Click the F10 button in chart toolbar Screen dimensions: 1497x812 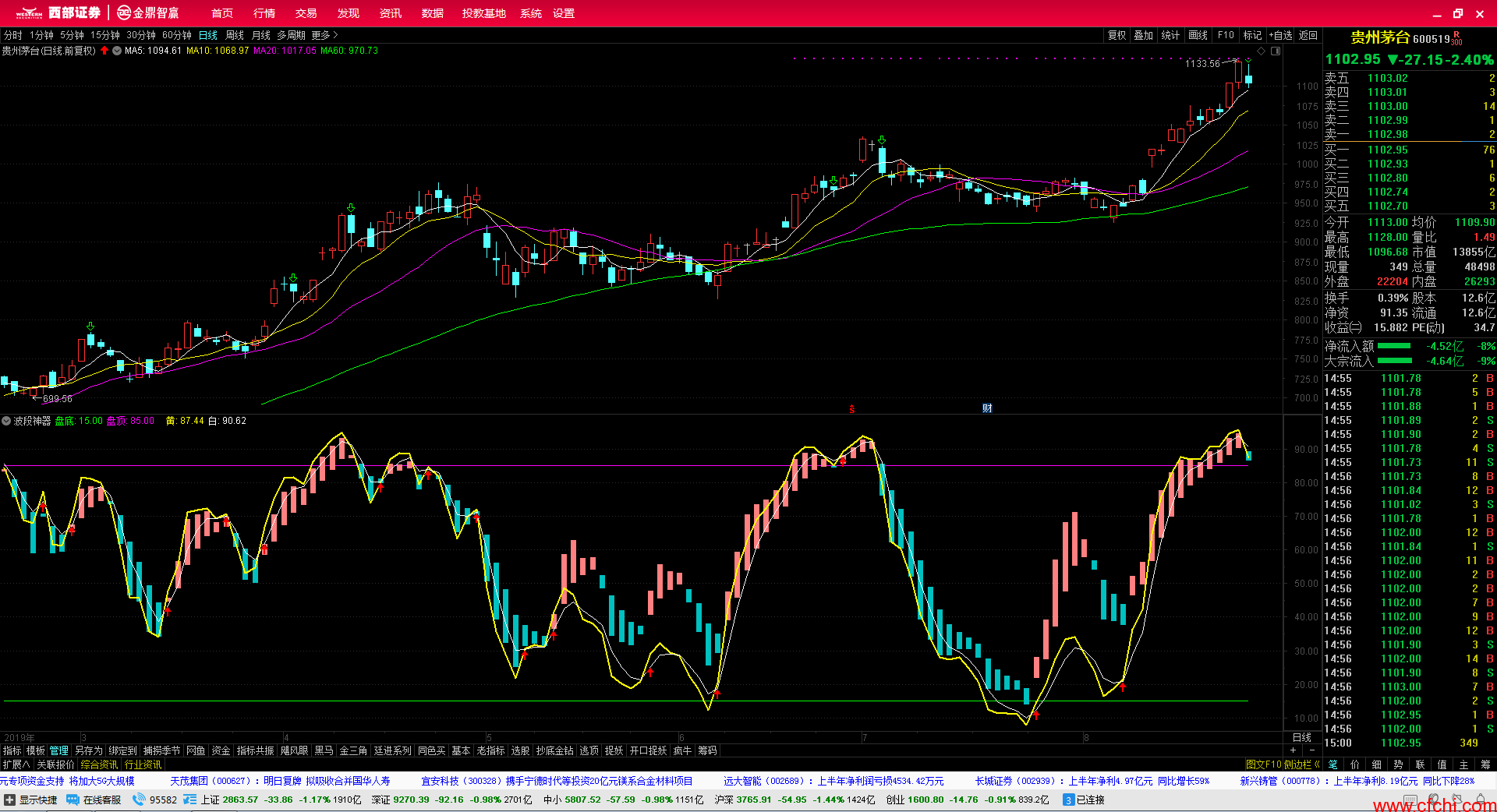1226,35
